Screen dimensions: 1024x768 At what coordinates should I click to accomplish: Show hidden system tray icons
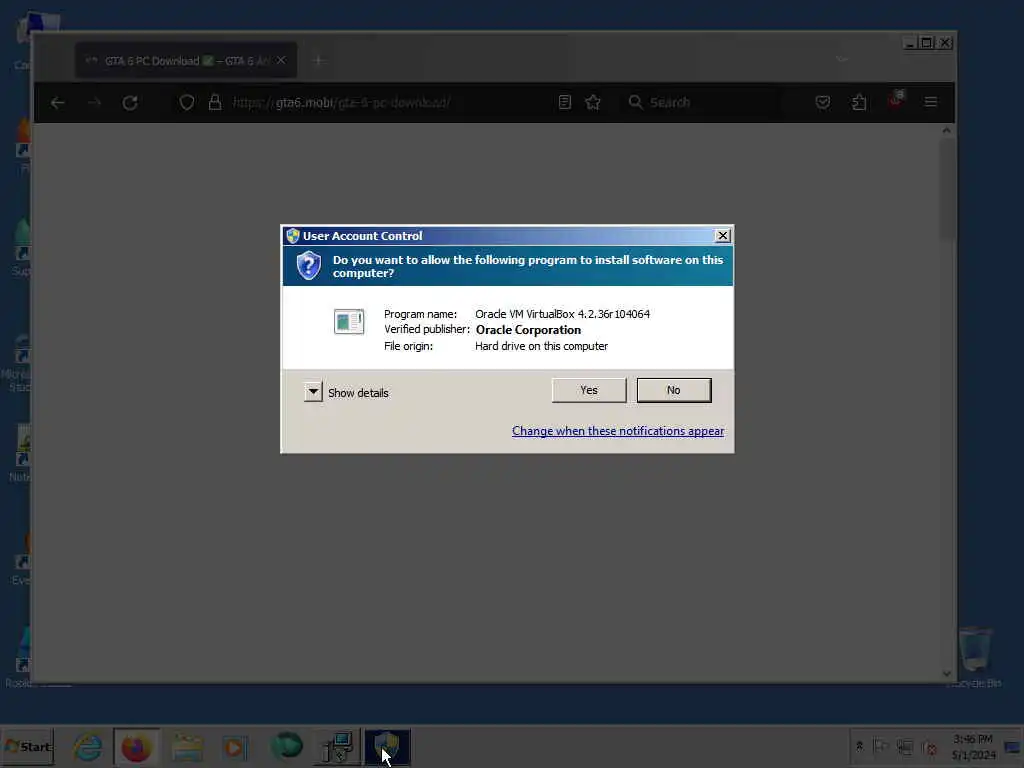pos(859,746)
